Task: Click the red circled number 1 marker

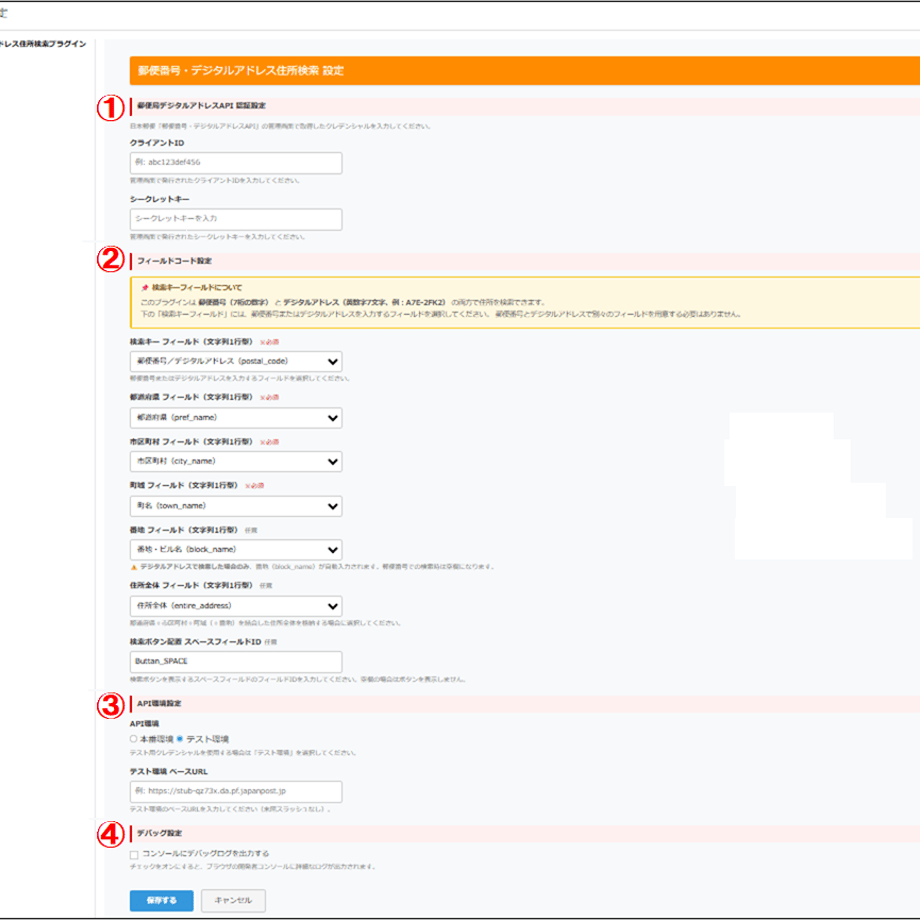Action: point(110,108)
